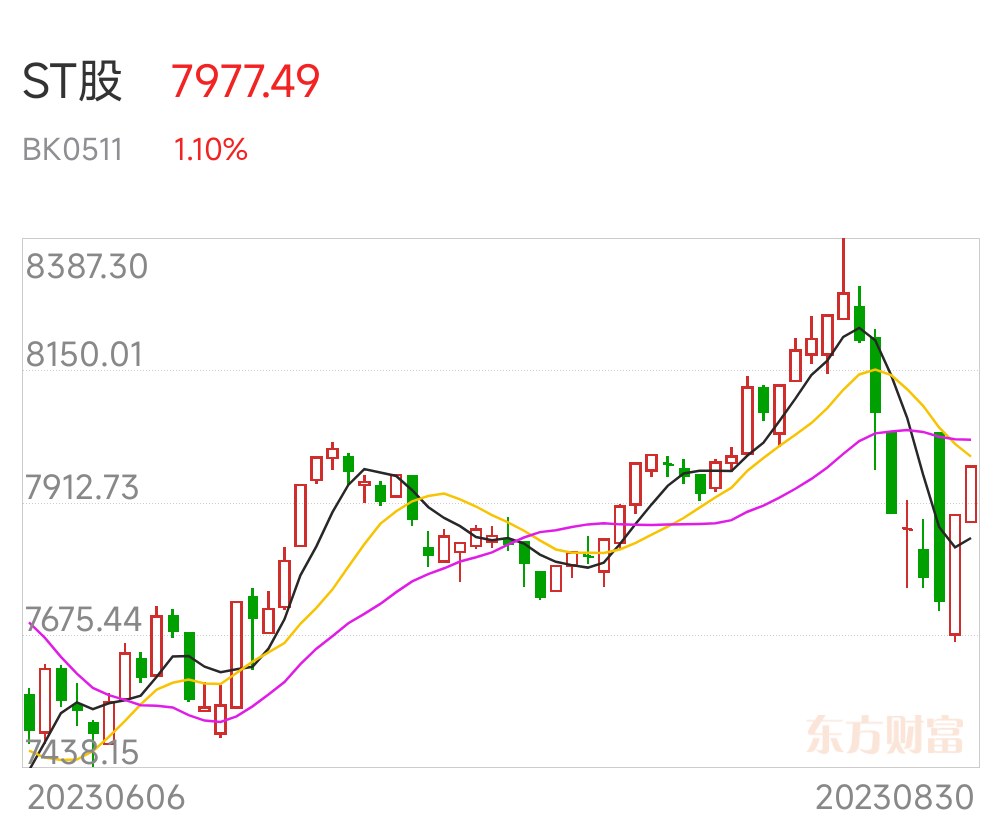Click the right end of purple average line

[969, 440]
